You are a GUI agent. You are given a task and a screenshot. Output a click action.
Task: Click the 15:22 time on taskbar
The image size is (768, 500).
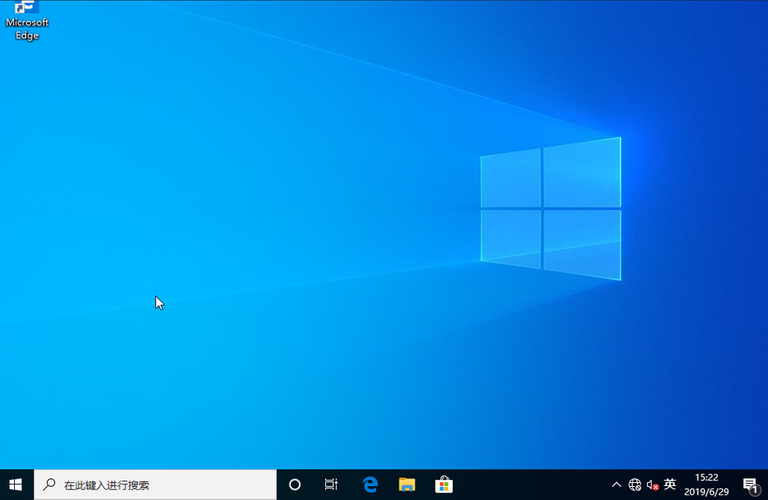click(706, 478)
